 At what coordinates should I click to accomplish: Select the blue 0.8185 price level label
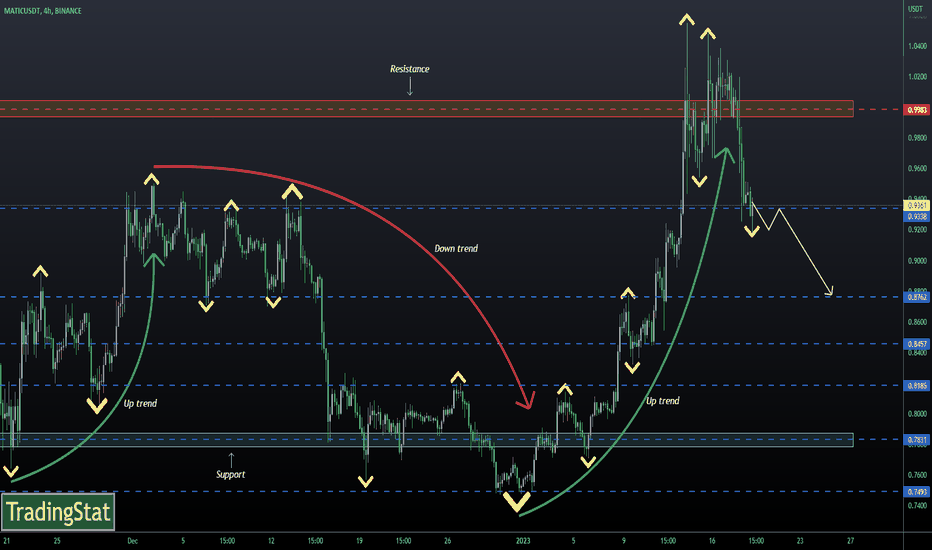coord(917,385)
